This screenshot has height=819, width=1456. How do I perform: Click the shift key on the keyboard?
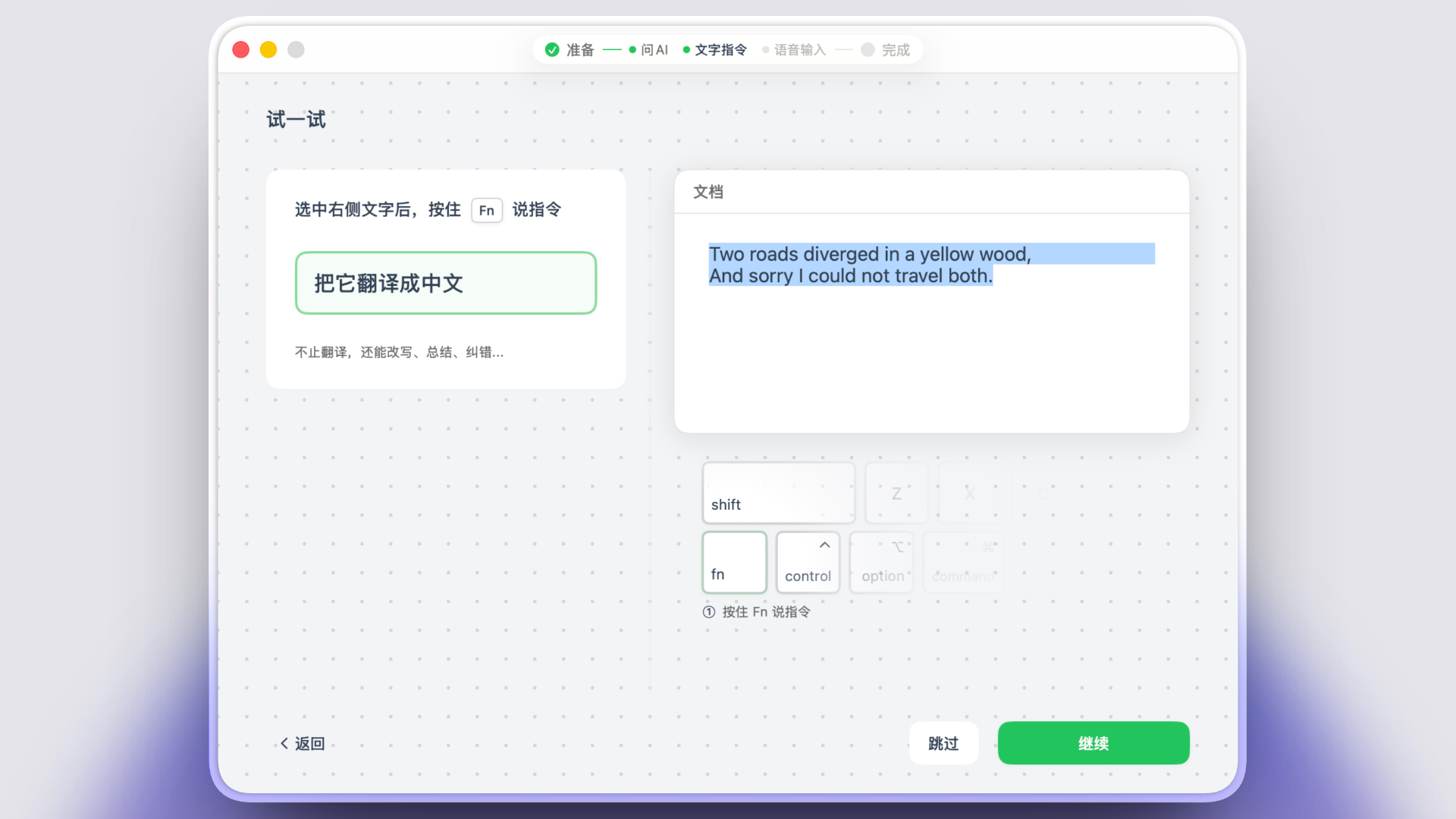[779, 493]
